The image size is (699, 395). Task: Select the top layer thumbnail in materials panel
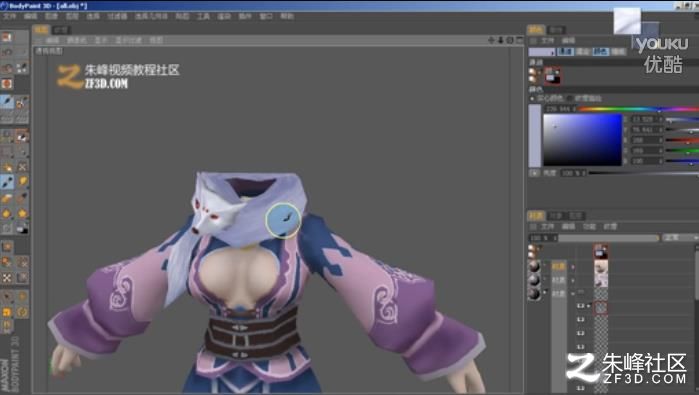[x=600, y=251]
